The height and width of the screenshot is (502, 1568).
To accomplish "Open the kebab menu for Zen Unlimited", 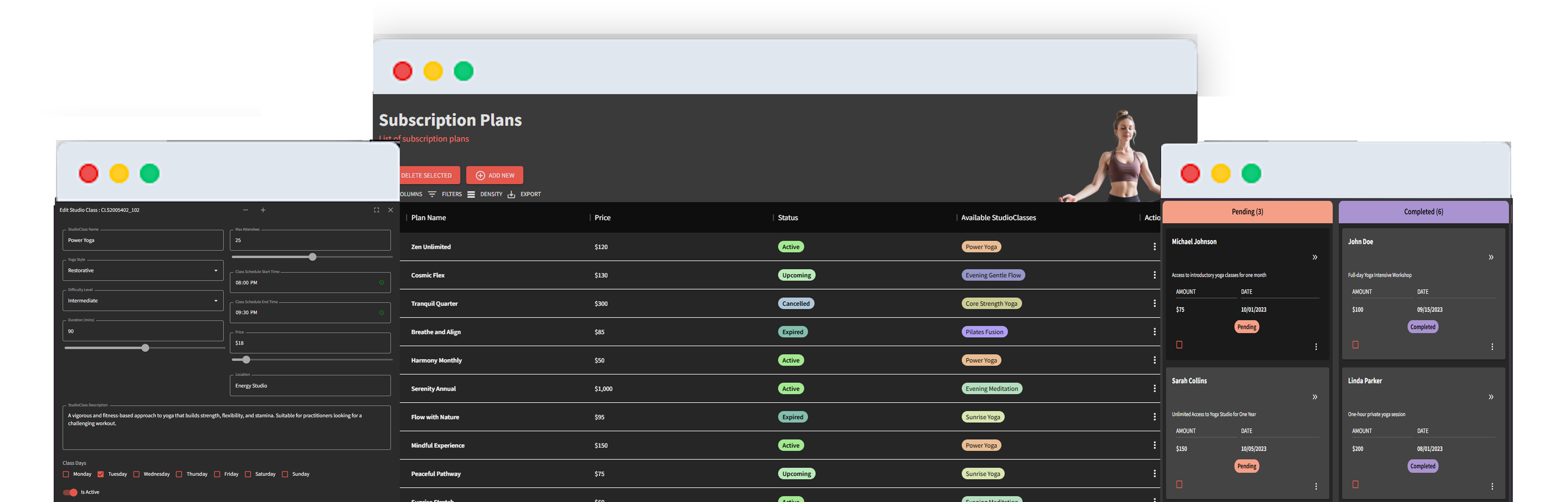I will [1155, 247].
